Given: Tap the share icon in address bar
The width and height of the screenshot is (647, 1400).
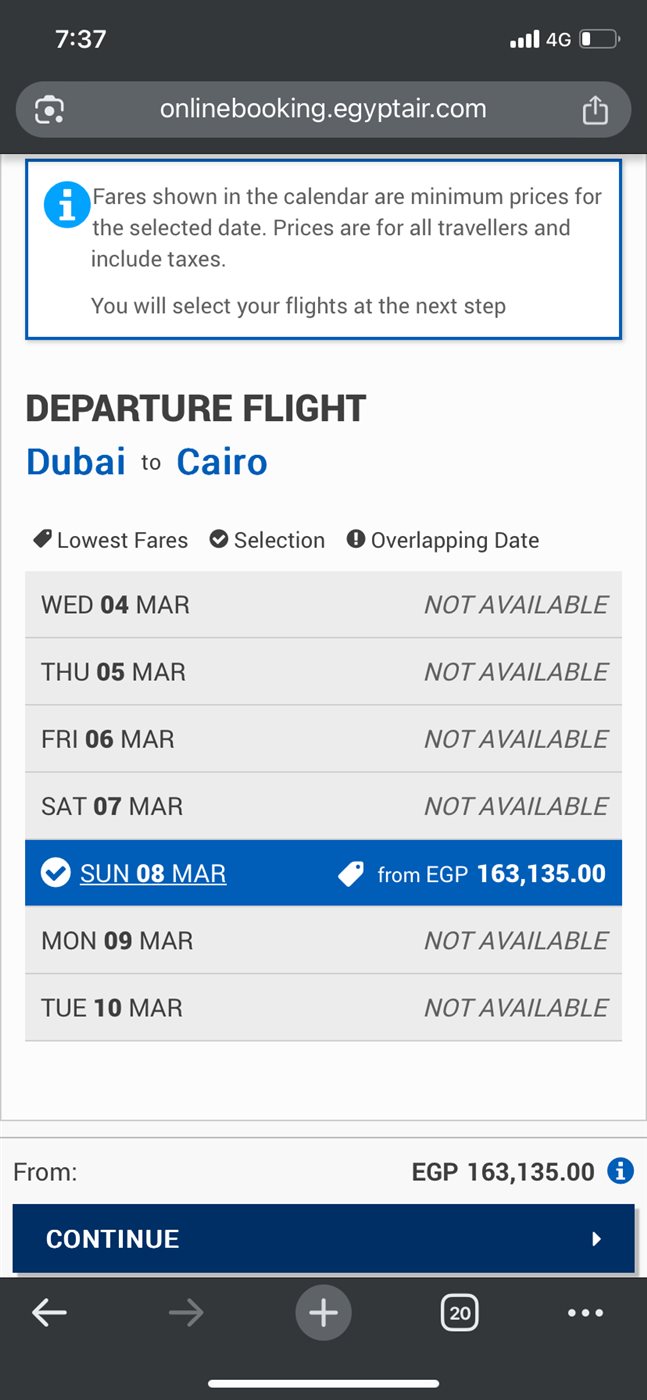Looking at the screenshot, I should [x=595, y=109].
